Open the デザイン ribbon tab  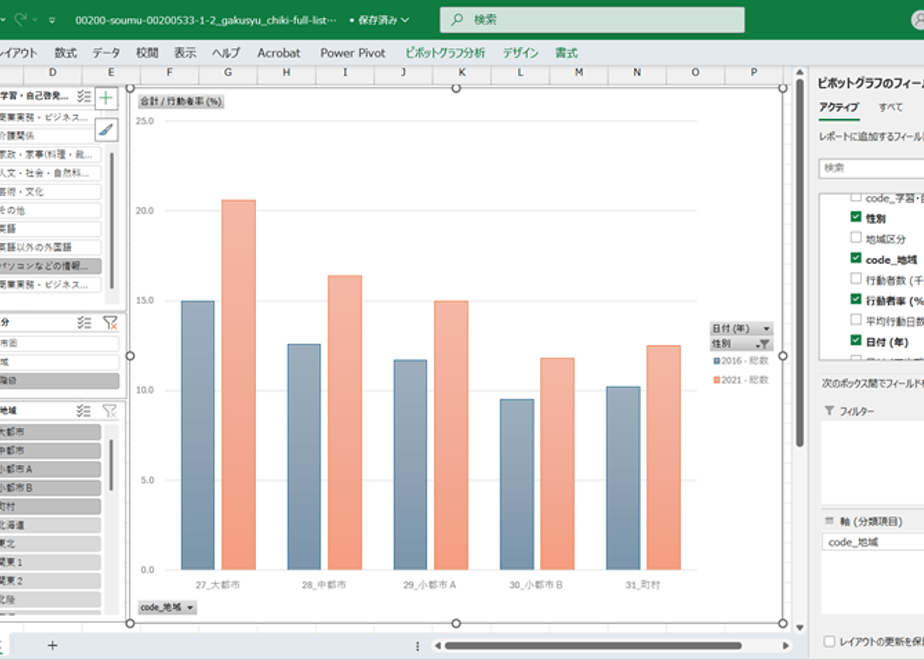(x=520, y=53)
